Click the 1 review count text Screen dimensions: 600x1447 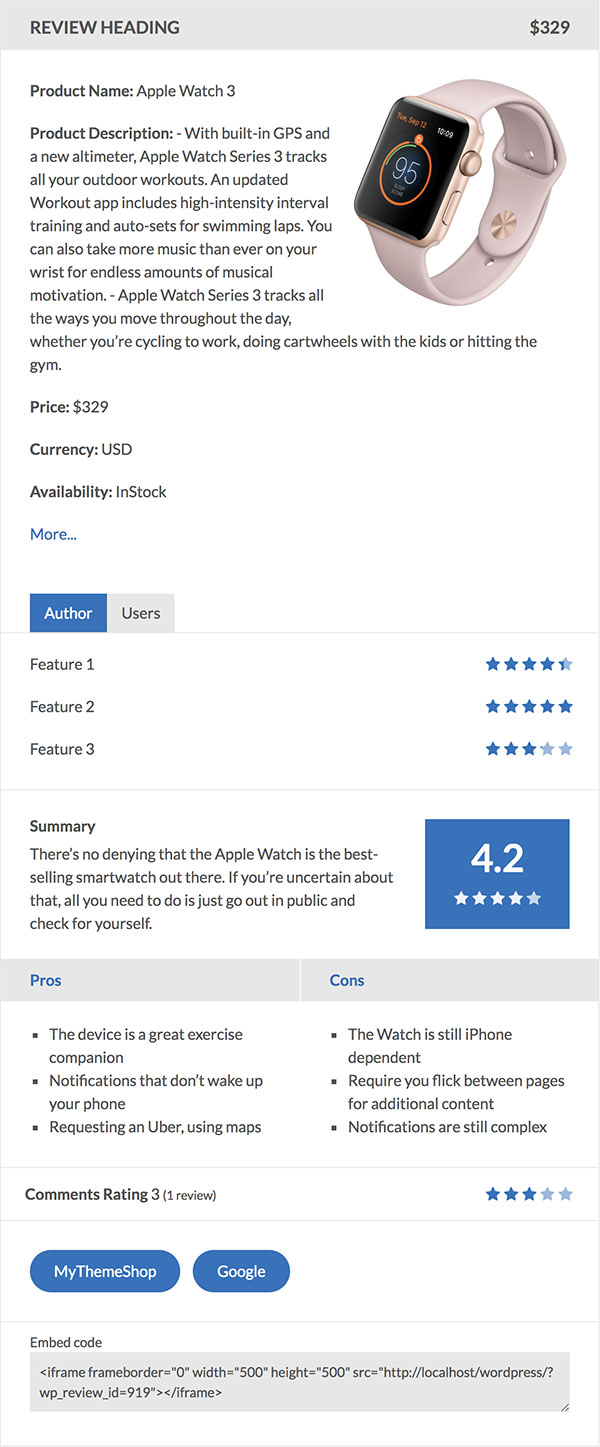tap(190, 1195)
